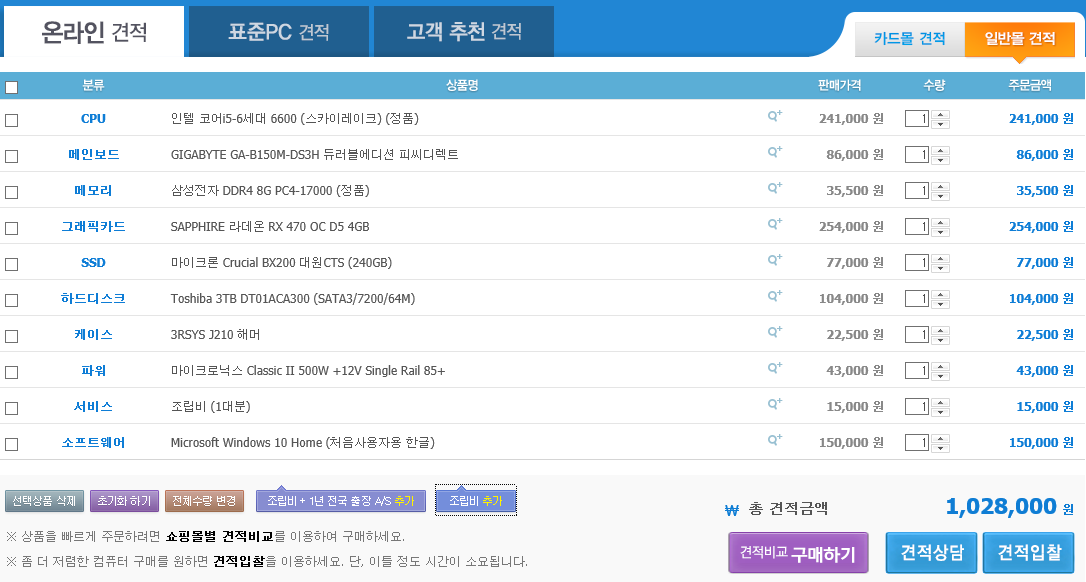The height and width of the screenshot is (582, 1086).
Task: Check the SSD row checkbox
Action: (11, 264)
